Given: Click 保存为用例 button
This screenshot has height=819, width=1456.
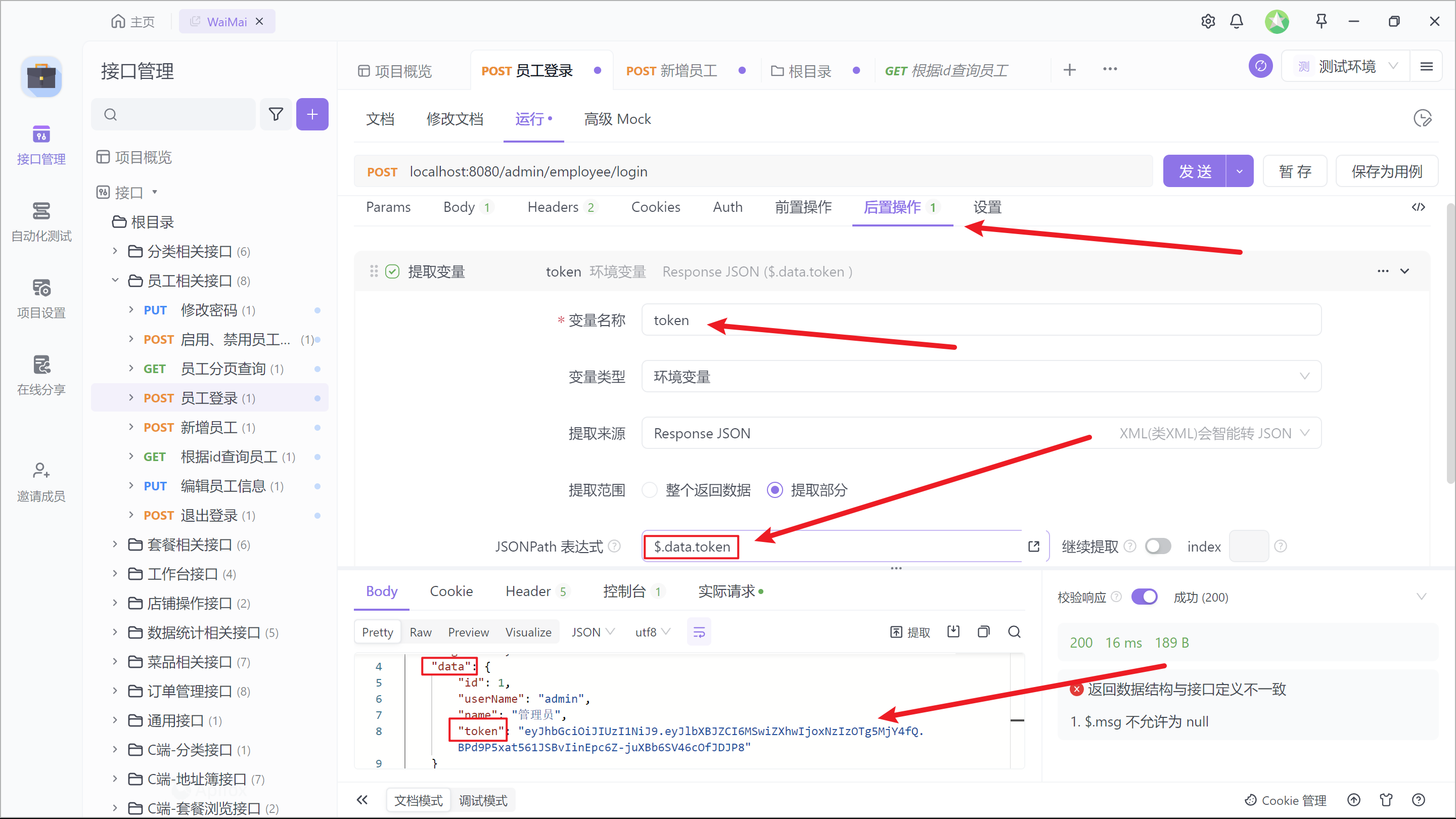Looking at the screenshot, I should click(x=1386, y=171).
